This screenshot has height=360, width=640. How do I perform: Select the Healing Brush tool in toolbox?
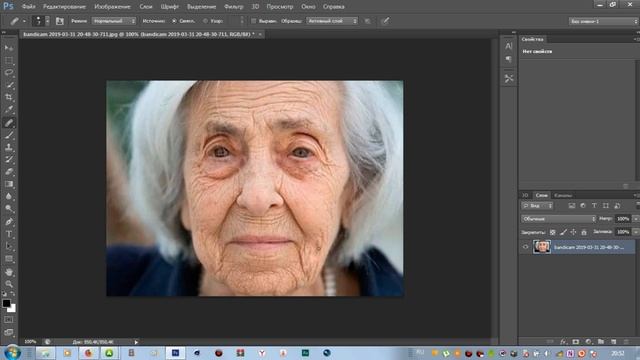click(x=9, y=122)
